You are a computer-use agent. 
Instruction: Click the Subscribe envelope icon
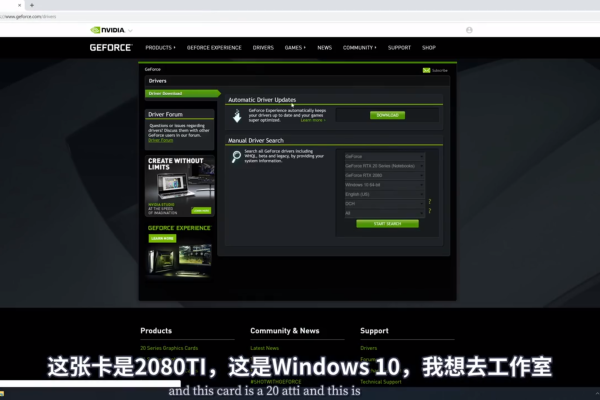[x=426, y=70]
